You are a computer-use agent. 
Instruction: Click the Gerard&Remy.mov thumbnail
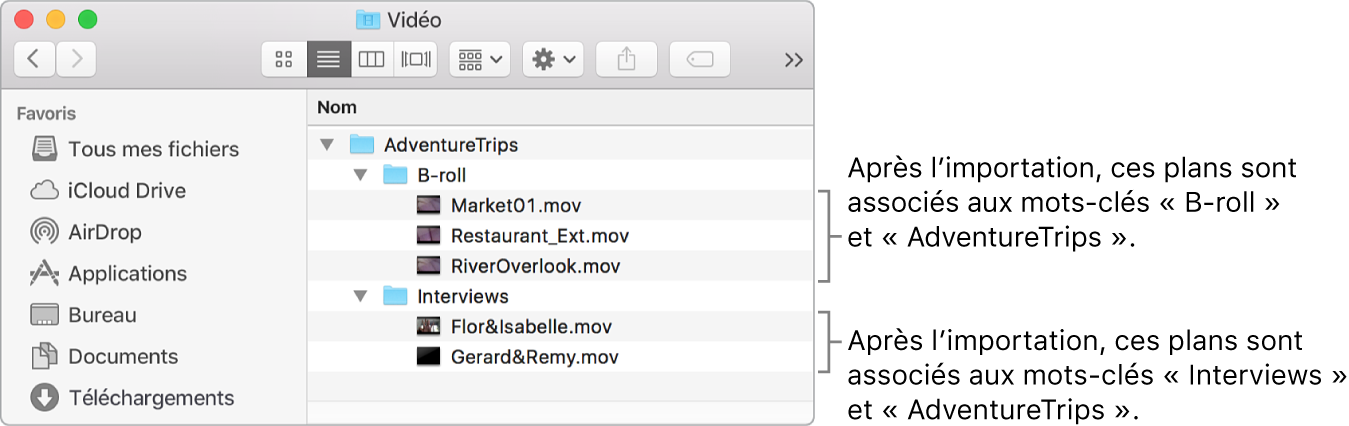(428, 357)
